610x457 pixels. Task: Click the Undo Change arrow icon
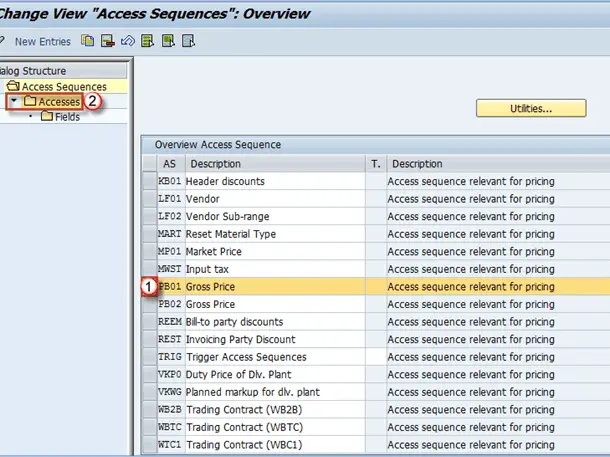tap(128, 41)
